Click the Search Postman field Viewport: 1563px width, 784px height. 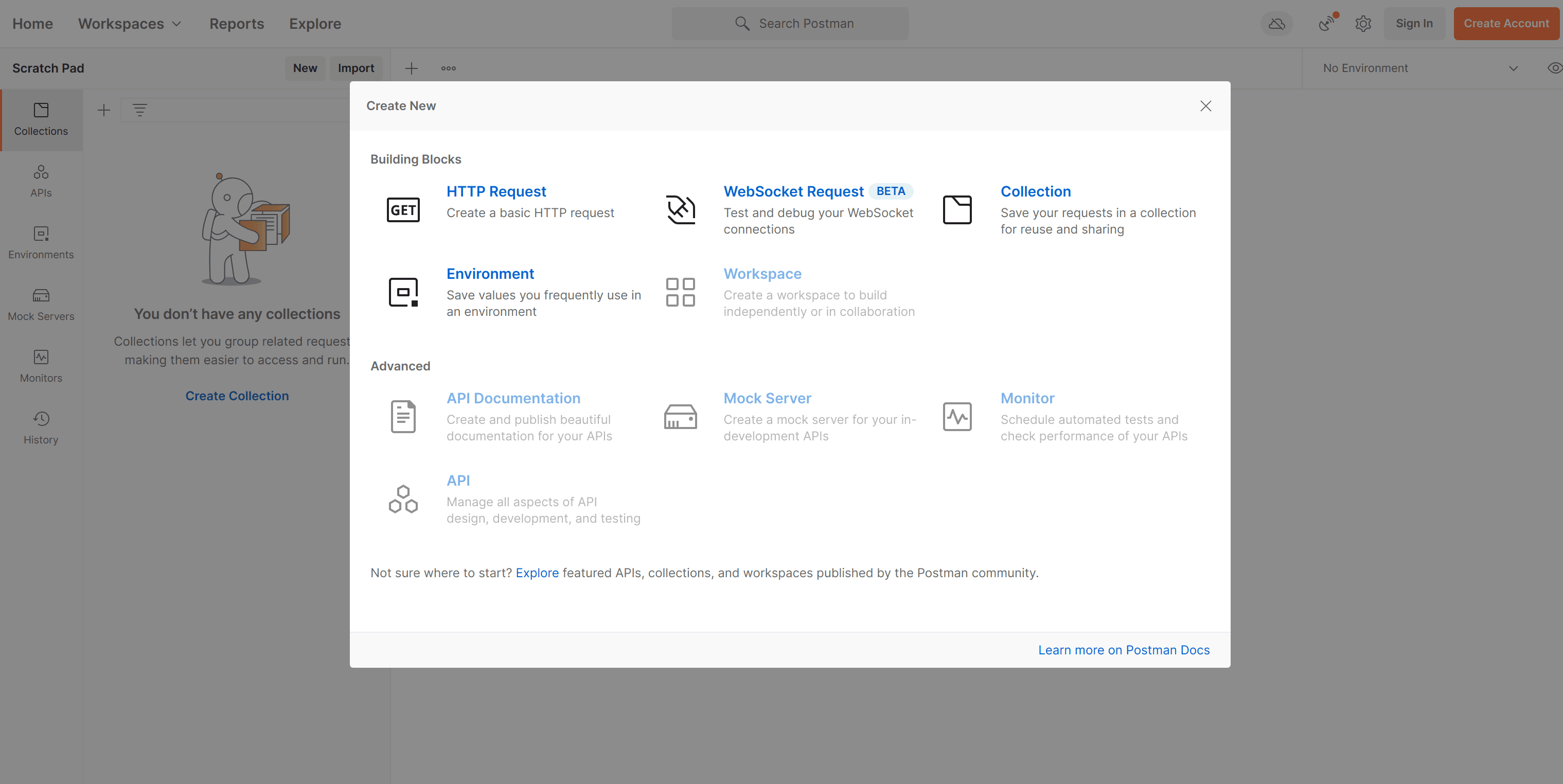point(789,24)
